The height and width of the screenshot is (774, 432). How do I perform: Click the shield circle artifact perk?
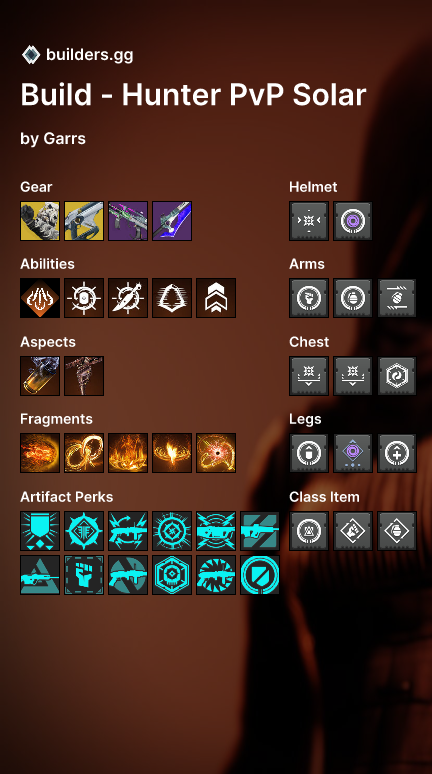coord(260,575)
